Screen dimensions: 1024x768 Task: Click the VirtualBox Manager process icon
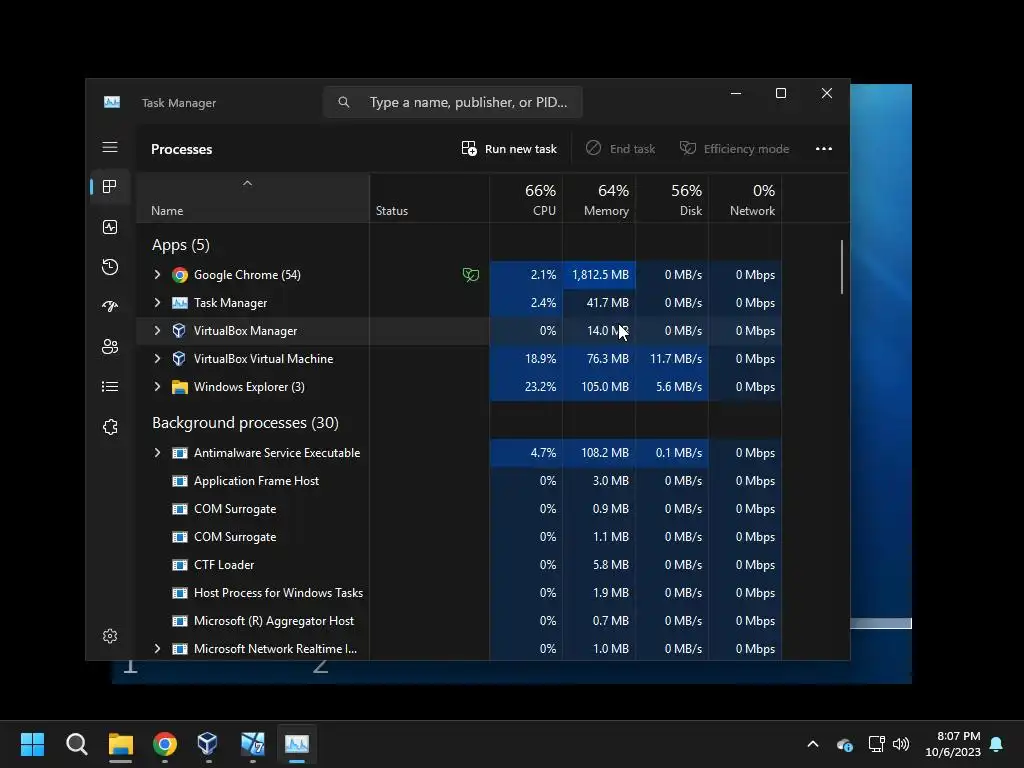[x=179, y=330]
